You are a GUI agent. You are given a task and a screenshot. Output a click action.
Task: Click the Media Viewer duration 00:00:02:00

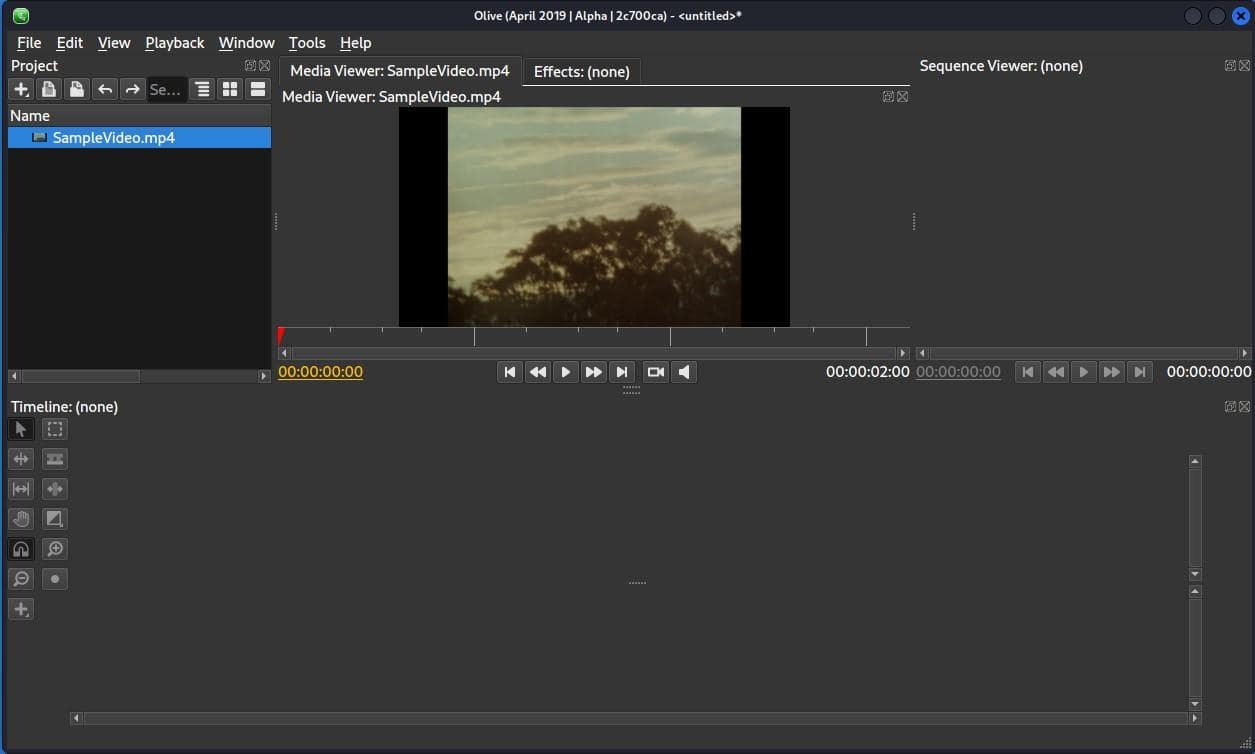pyautogui.click(x=868, y=372)
